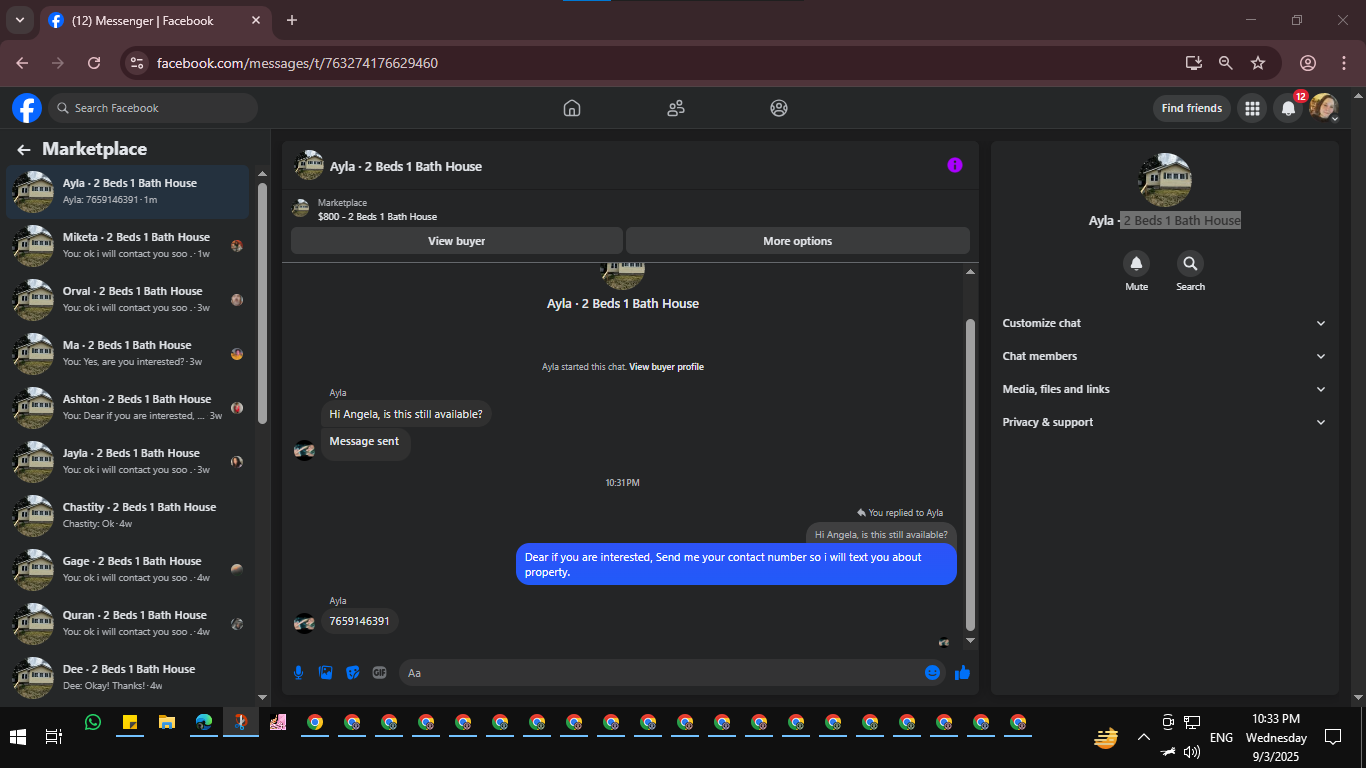1366x768 pixels.
Task: Open the emoji picker in message box
Action: (x=933, y=673)
